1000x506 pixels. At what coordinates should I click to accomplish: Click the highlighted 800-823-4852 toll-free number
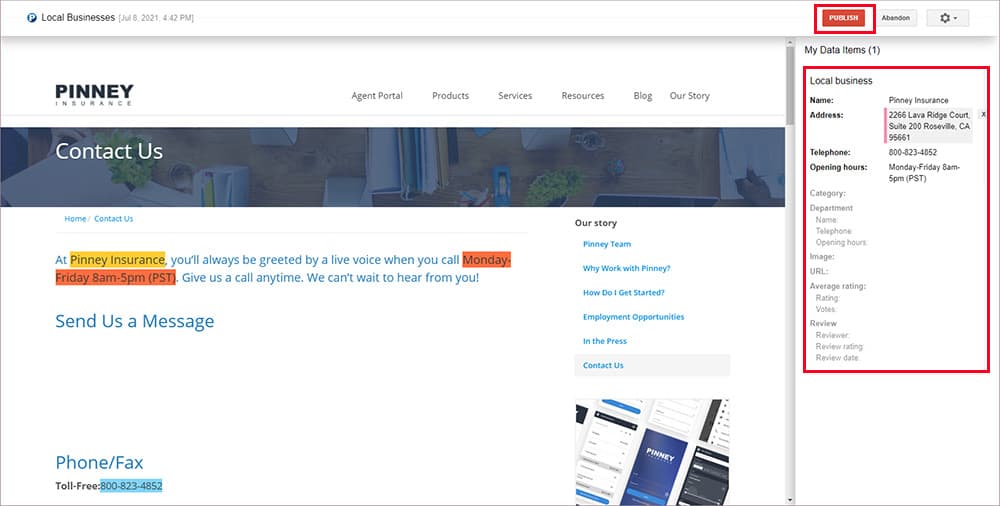131,486
